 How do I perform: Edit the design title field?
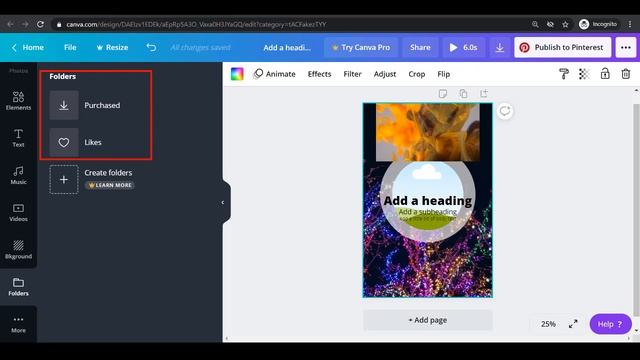[287, 48]
